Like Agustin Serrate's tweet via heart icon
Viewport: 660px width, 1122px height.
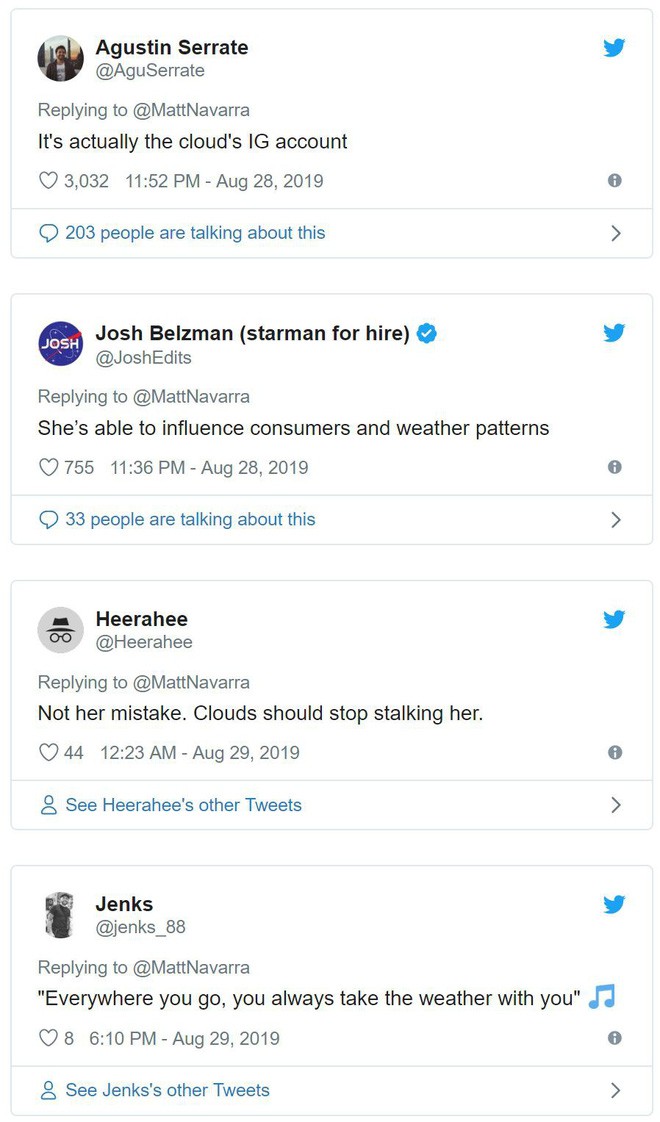tap(48, 180)
